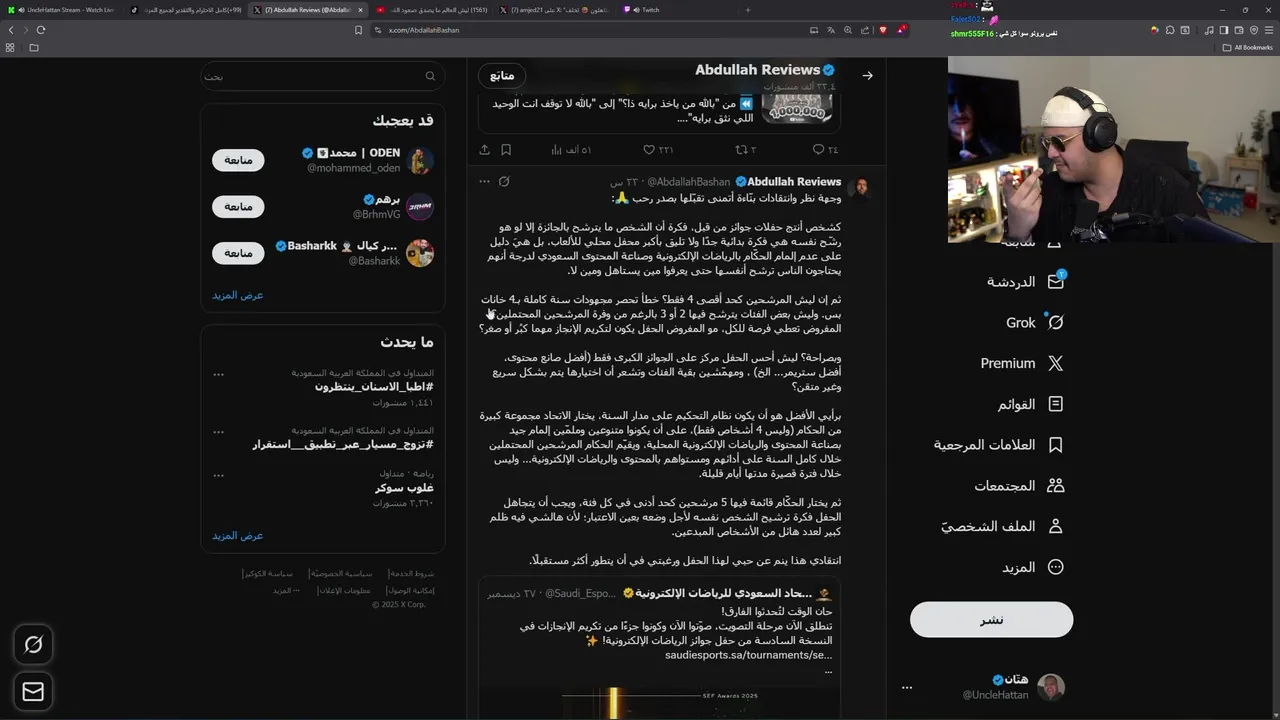Image resolution: width=1280 pixels, height=720 pixels.
Task: Open Premium from the sidebar
Action: tap(1022, 363)
